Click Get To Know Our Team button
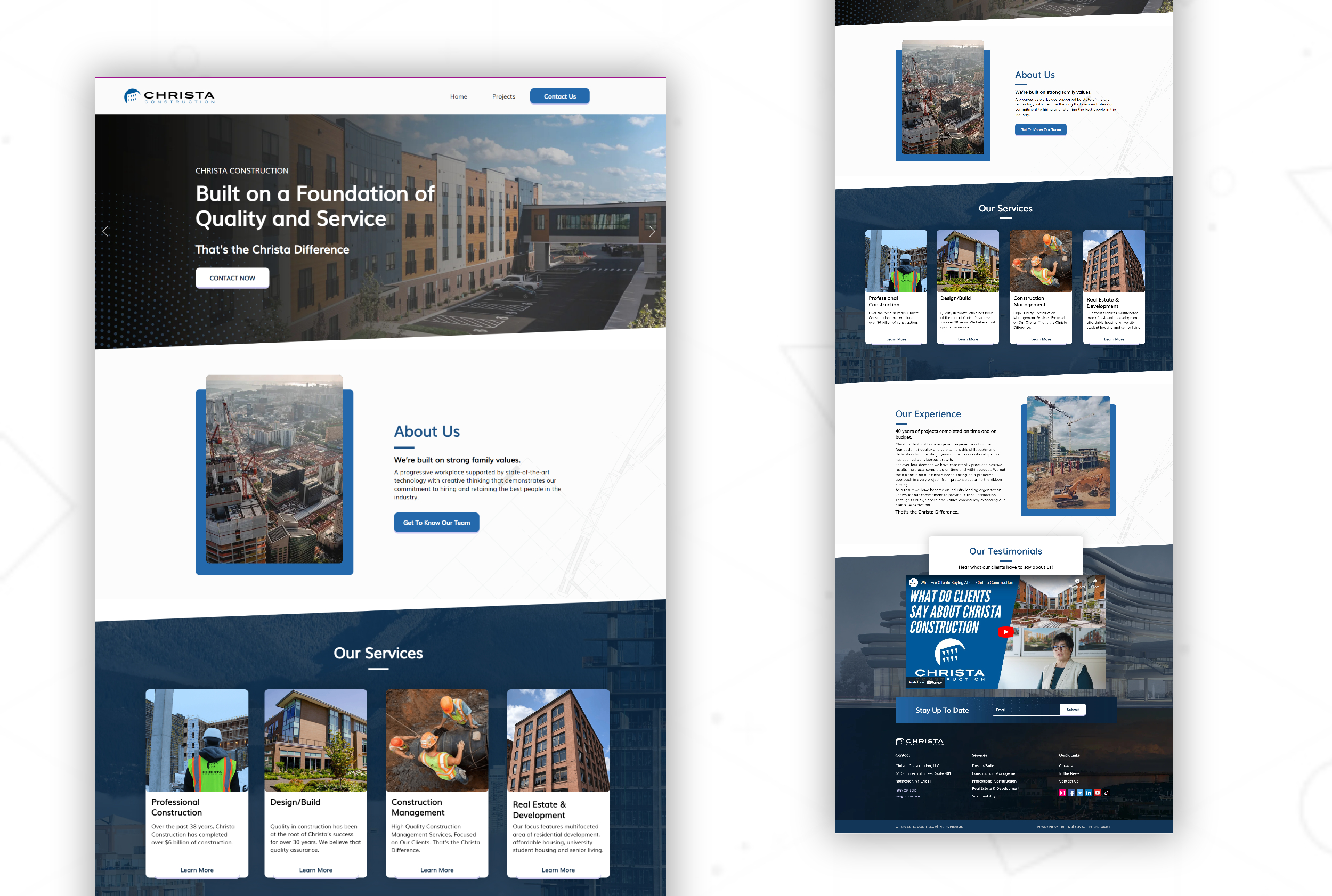The image size is (1332, 896). 436,522
